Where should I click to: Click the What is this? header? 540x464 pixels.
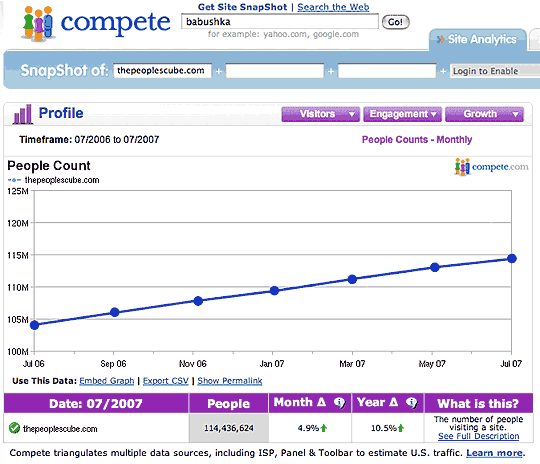(x=478, y=403)
